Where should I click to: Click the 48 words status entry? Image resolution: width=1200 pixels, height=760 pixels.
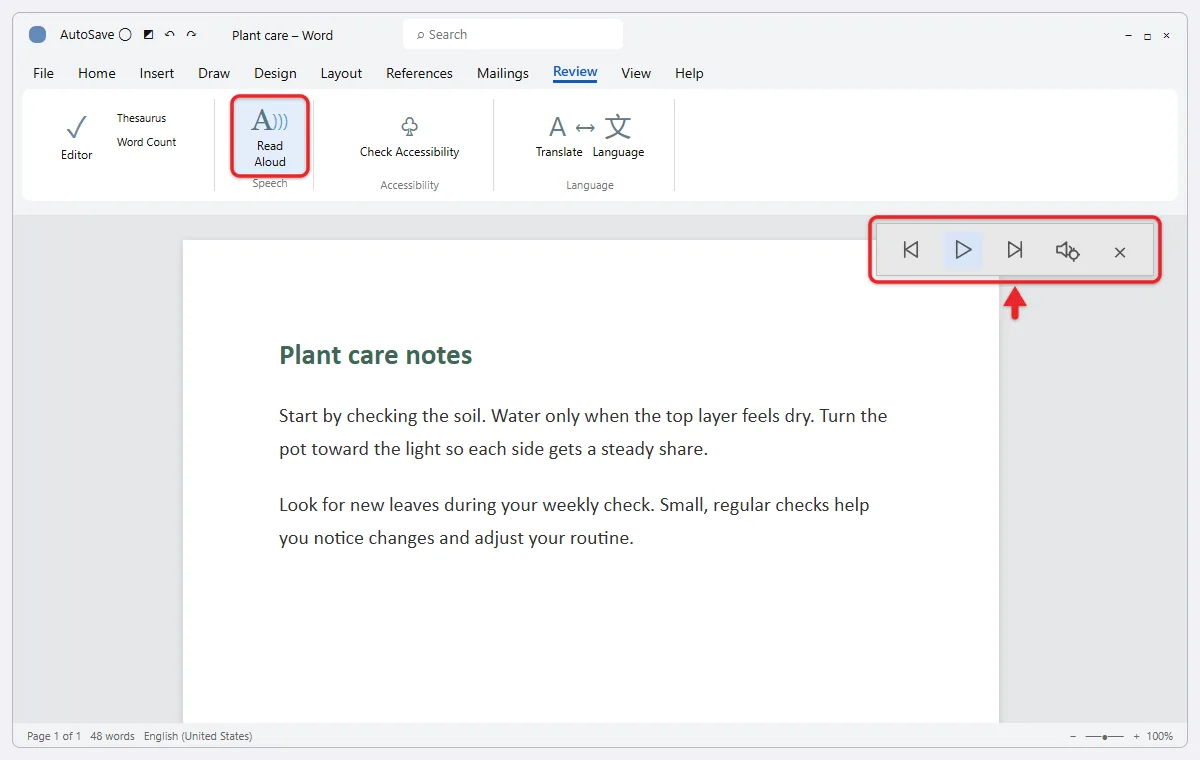[x=112, y=736]
